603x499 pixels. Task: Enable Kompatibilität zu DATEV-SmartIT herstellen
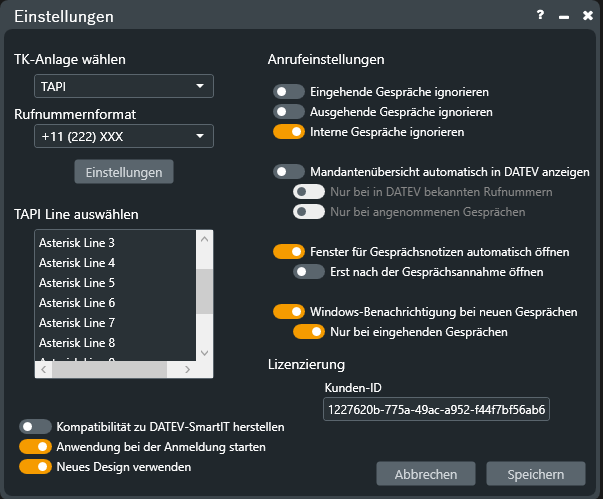35,427
